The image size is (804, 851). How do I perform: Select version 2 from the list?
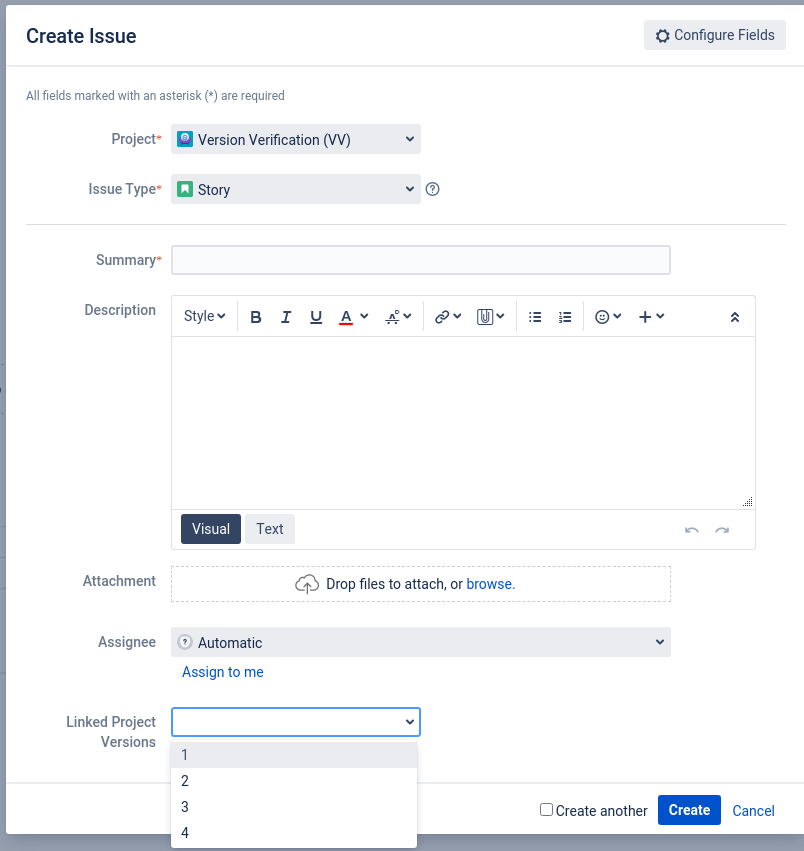[294, 781]
